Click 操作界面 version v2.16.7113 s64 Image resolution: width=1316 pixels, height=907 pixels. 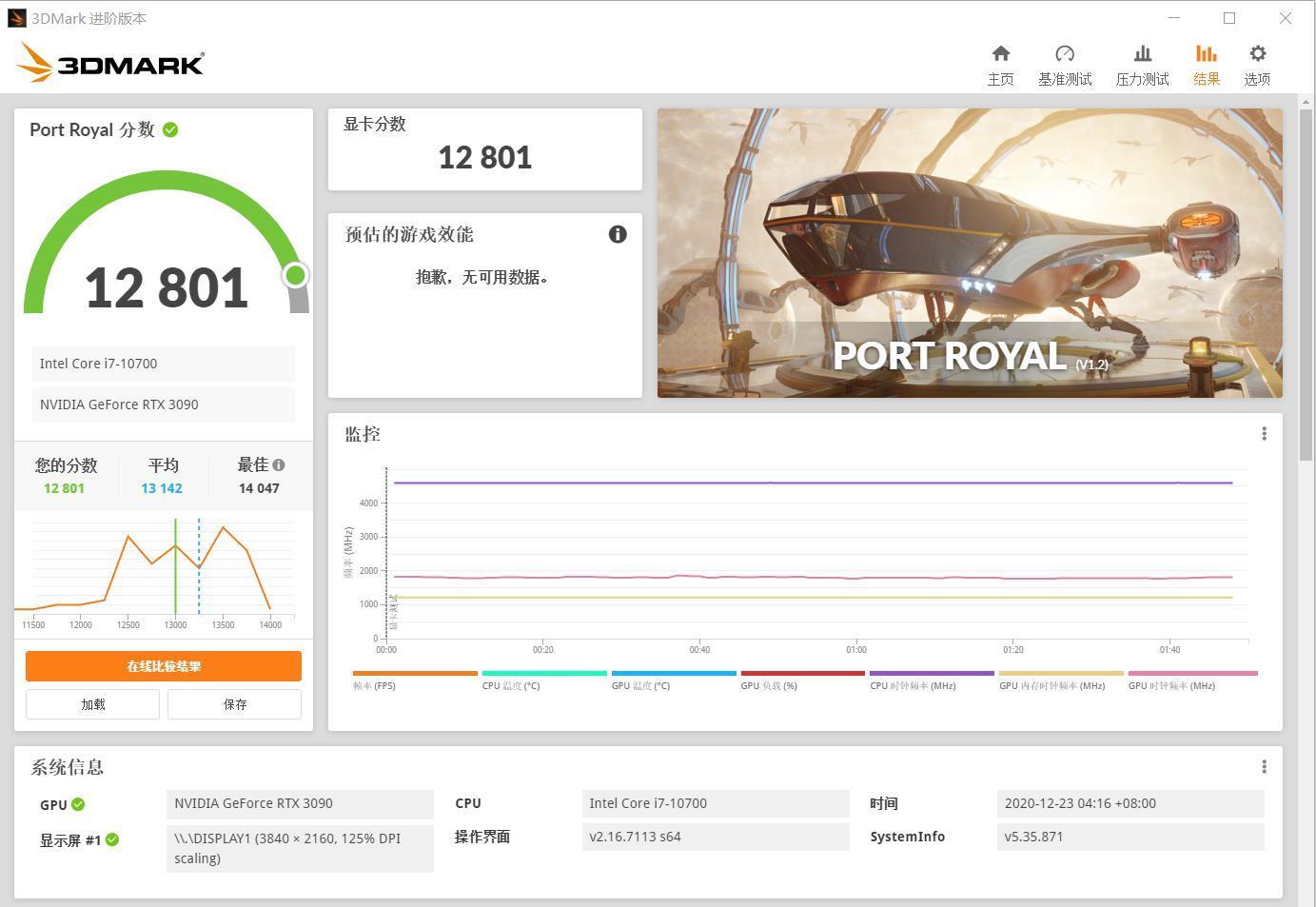click(x=716, y=837)
